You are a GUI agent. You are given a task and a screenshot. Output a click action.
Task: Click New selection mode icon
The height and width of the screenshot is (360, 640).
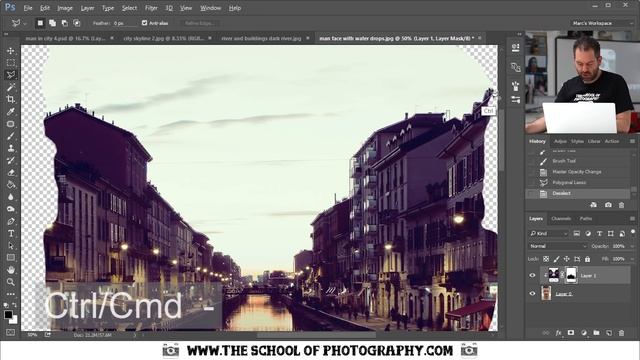pos(40,23)
